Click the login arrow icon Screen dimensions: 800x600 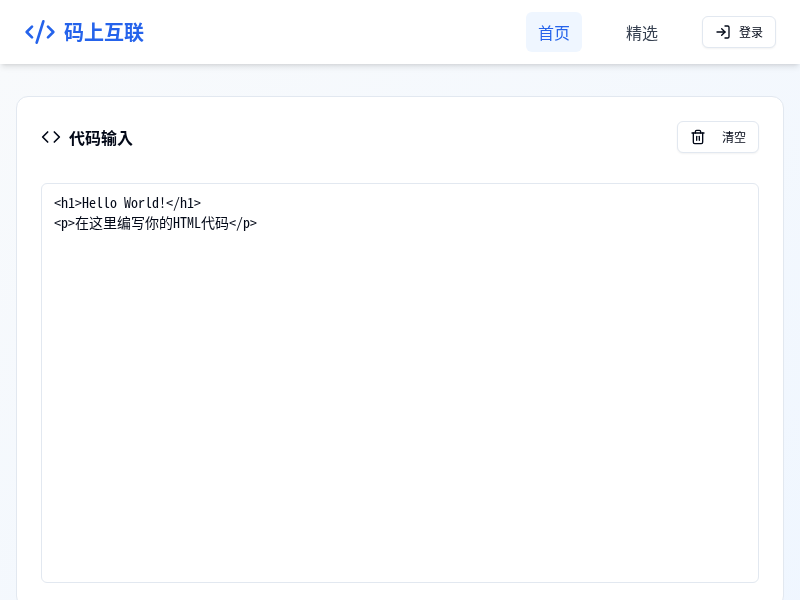tap(723, 32)
